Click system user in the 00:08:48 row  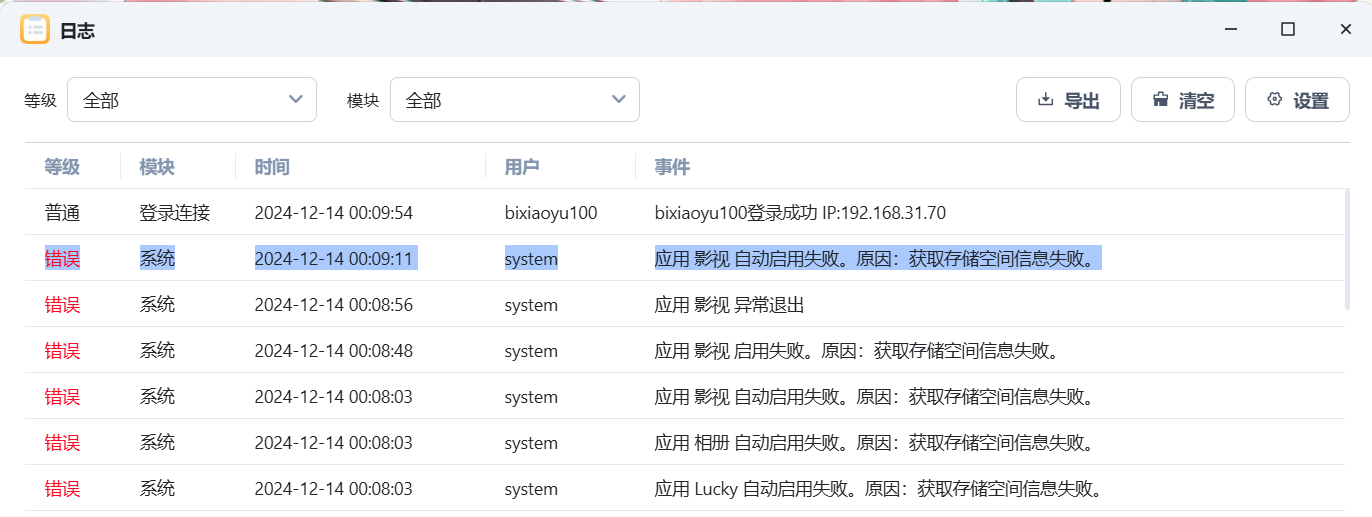point(531,351)
